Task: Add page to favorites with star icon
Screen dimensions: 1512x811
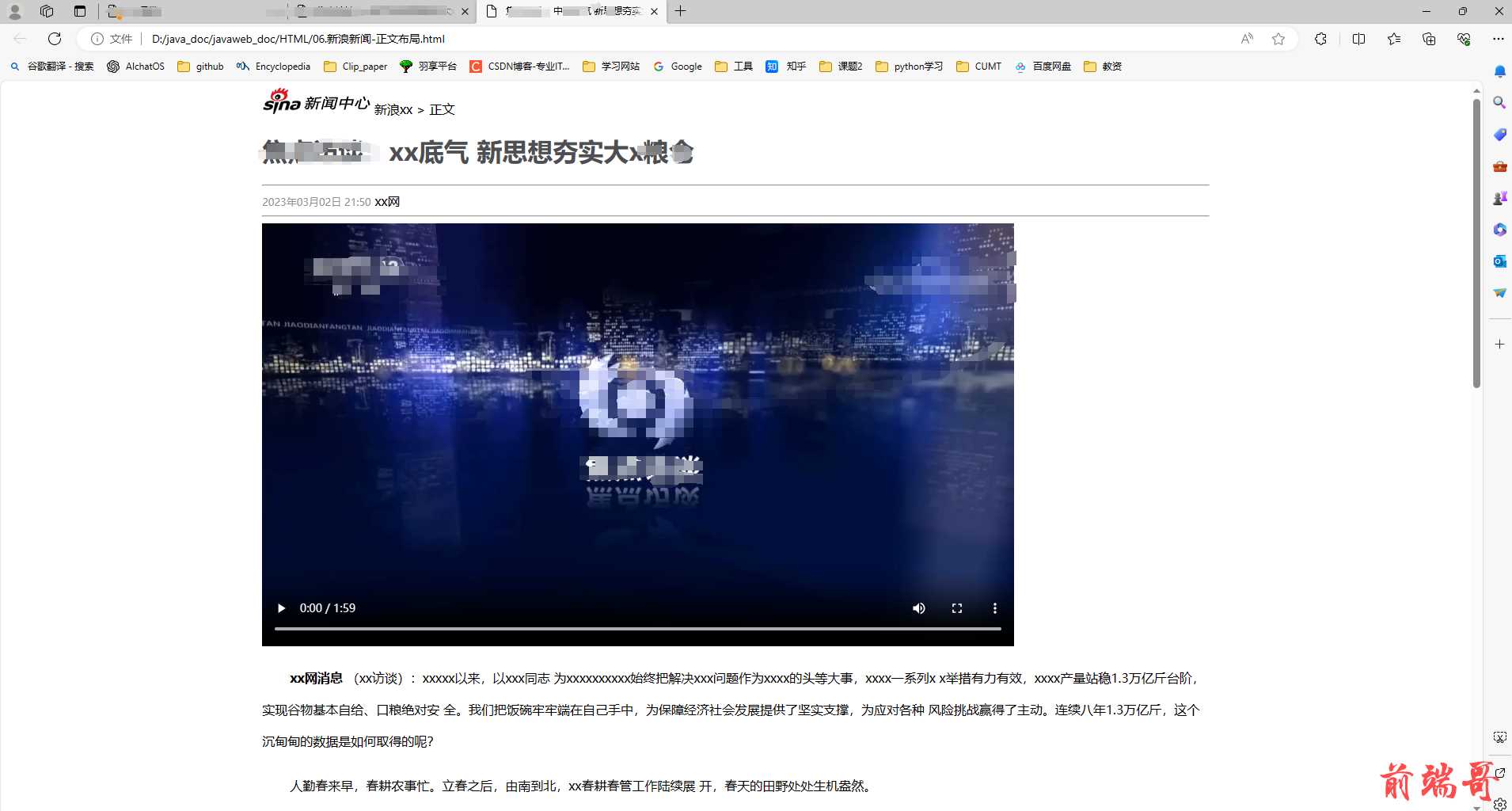Action: [x=1278, y=39]
